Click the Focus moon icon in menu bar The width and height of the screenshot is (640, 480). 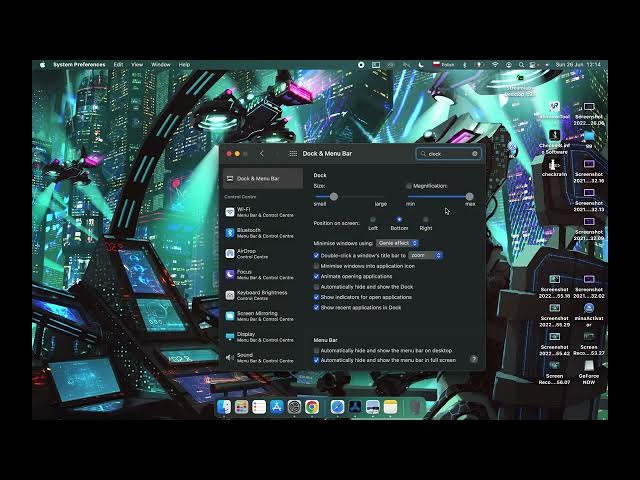point(421,64)
